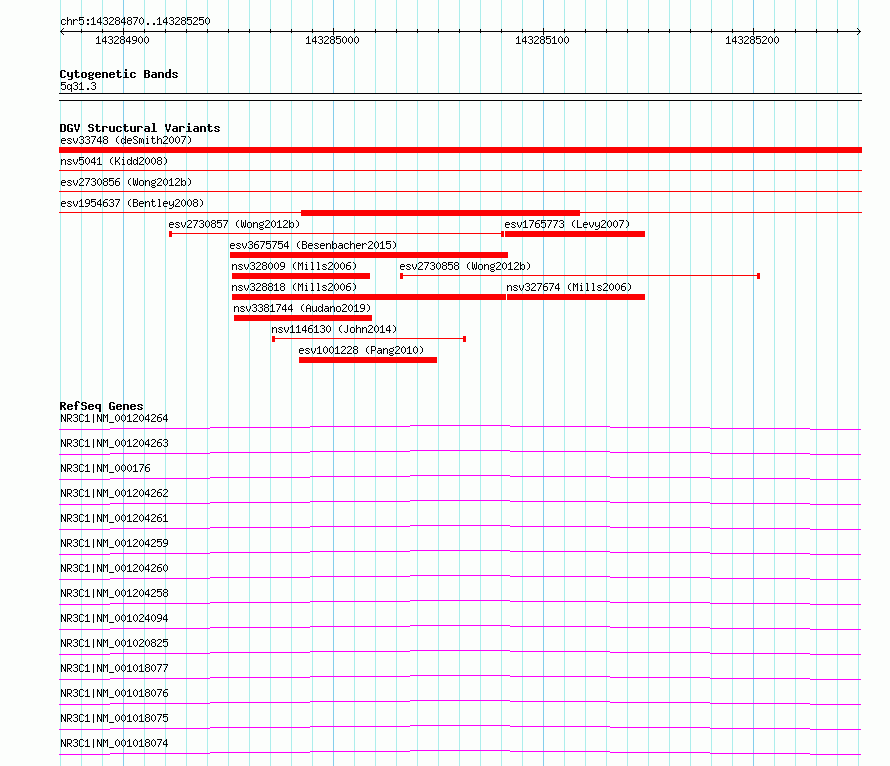Open nsv1146130 (John2014) variant label

tap(334, 329)
